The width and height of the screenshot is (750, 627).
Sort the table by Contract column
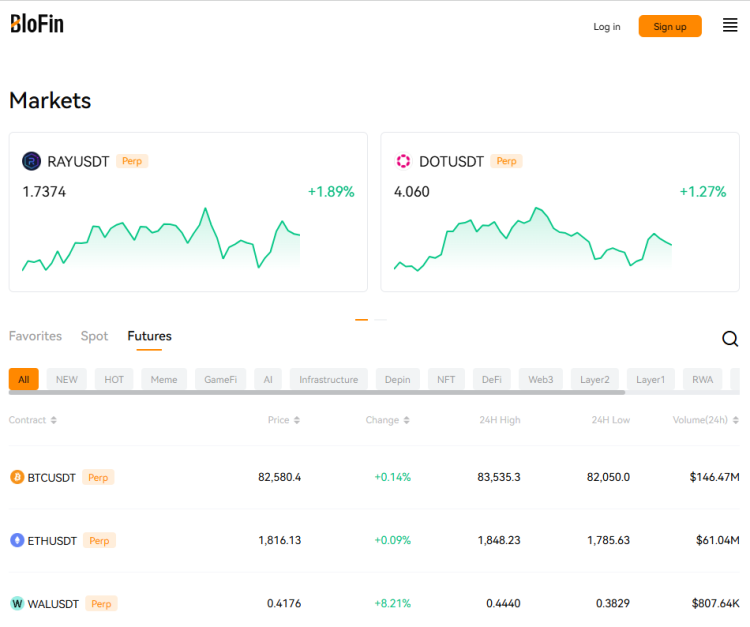tap(33, 420)
